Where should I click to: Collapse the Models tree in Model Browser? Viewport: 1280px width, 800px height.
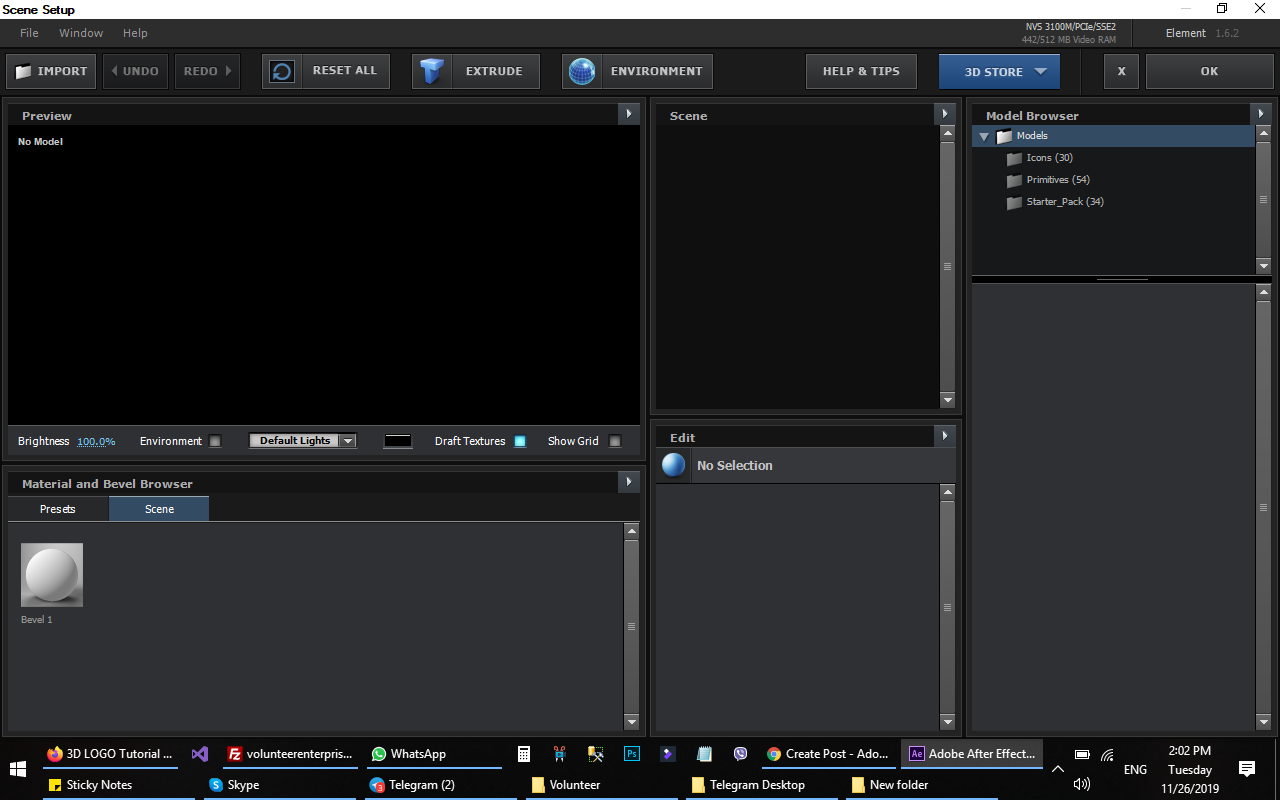pos(983,136)
